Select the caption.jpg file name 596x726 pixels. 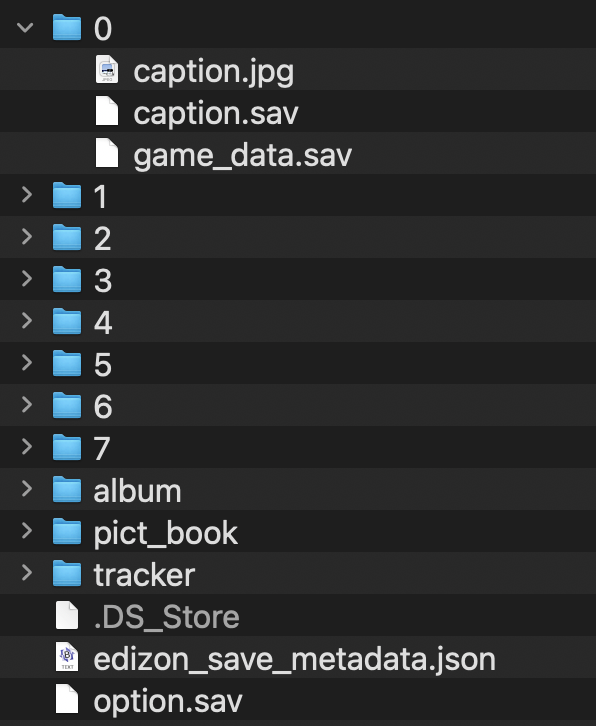(213, 72)
